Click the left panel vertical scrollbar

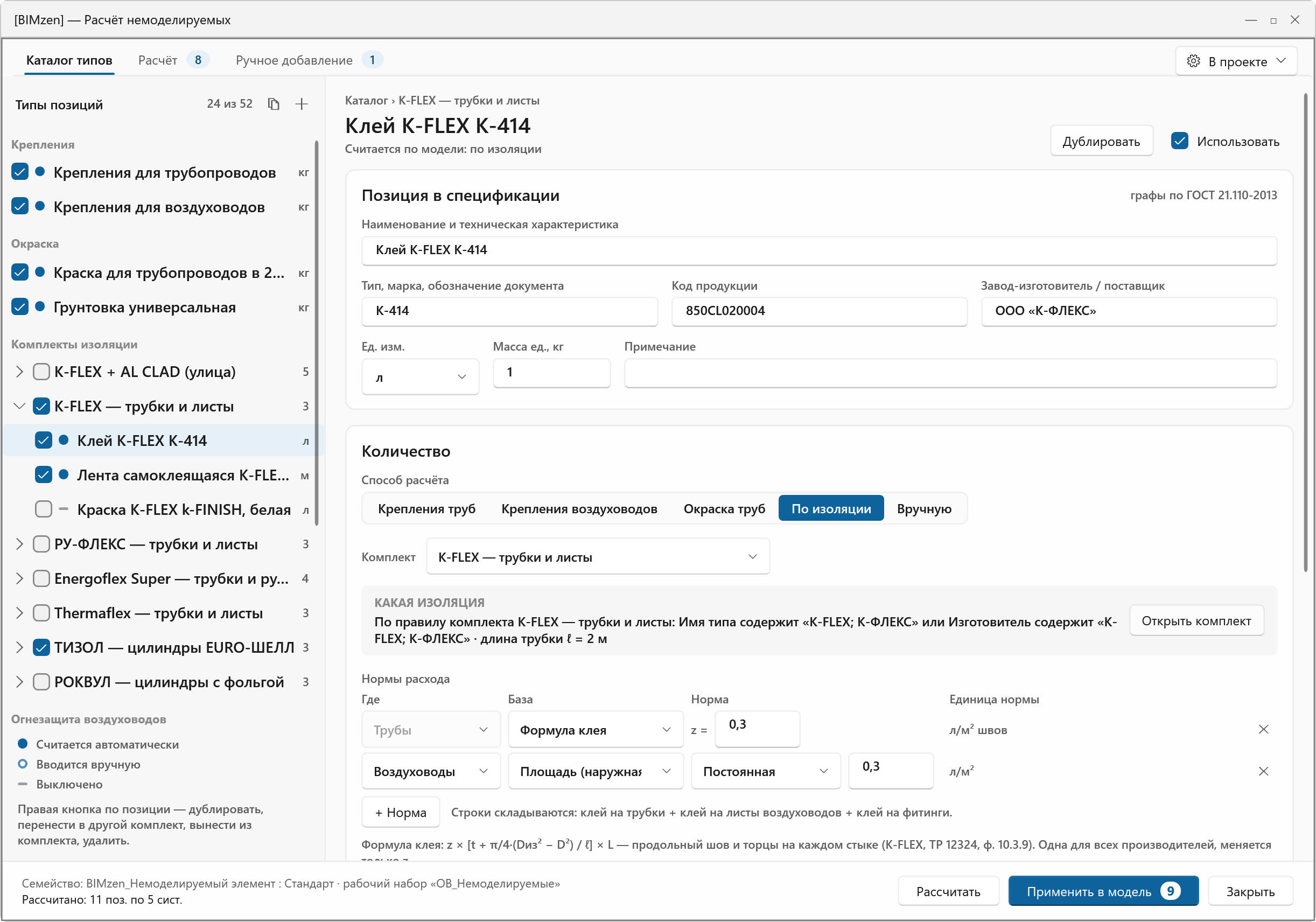click(317, 333)
